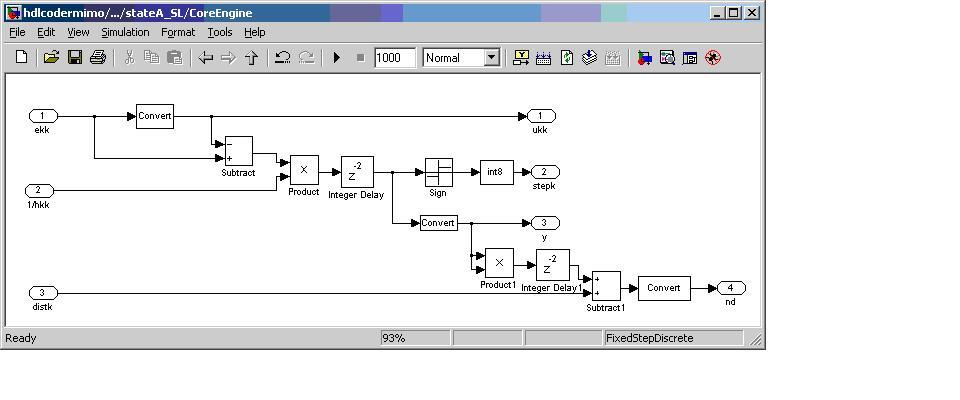Start simulation with the play button
960x400 pixels.
pos(336,58)
